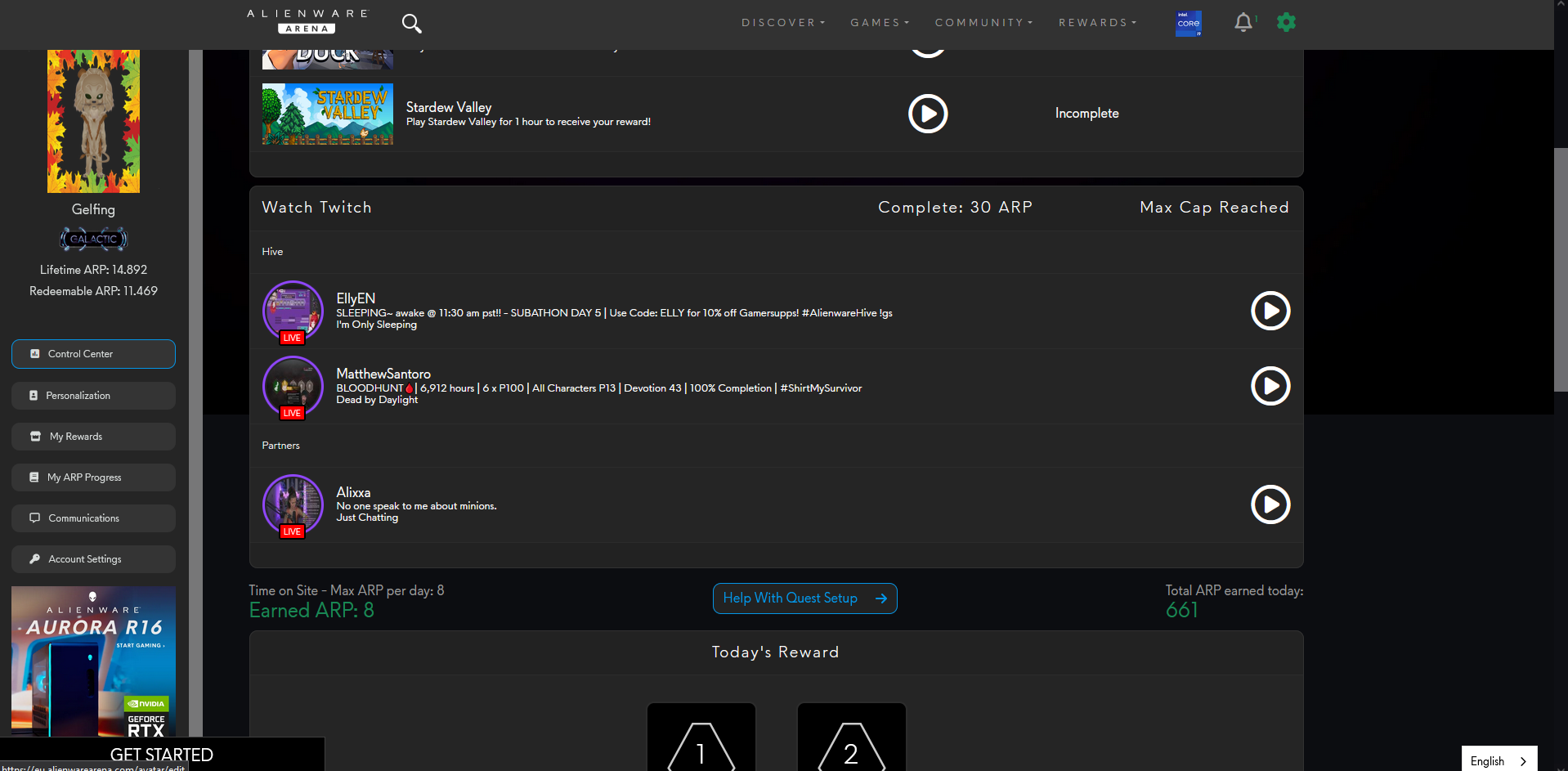Click the Gelfing profile avatar
1568x771 pixels.
93,122
